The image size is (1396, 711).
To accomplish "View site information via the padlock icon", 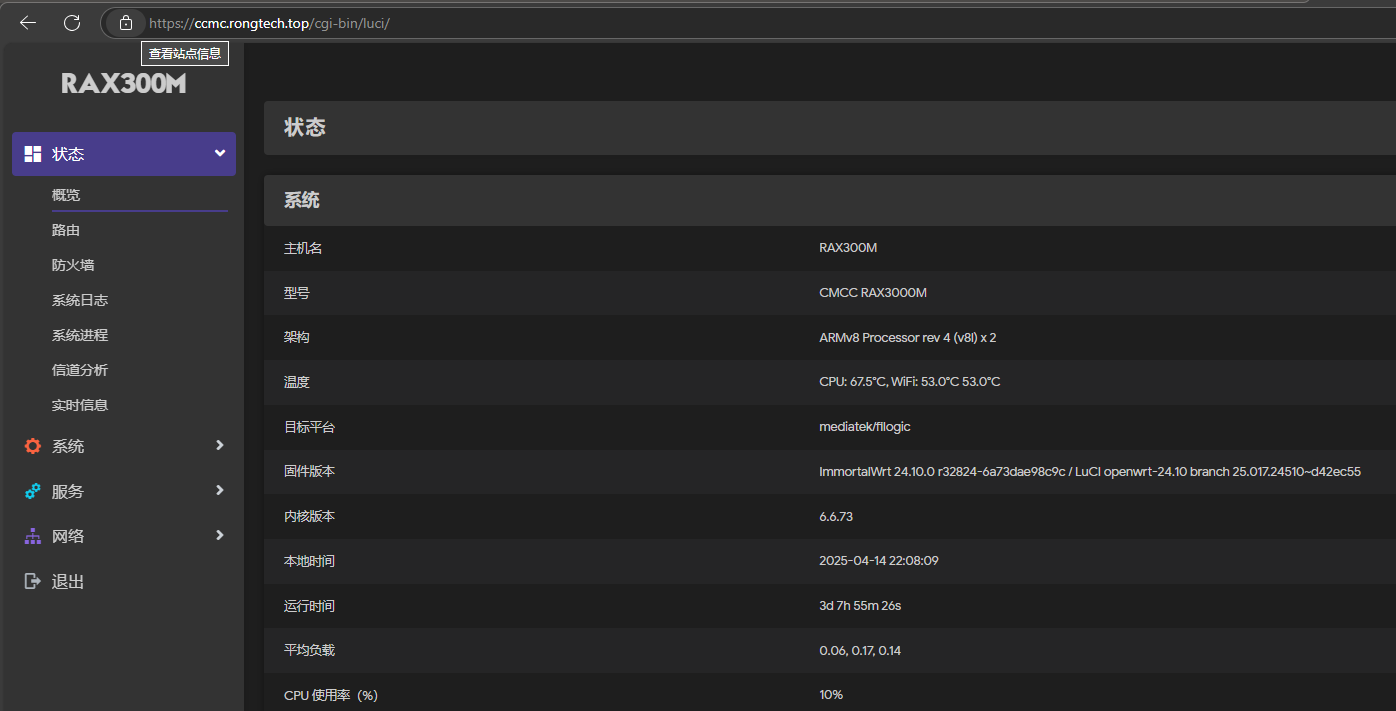I will tap(125, 22).
